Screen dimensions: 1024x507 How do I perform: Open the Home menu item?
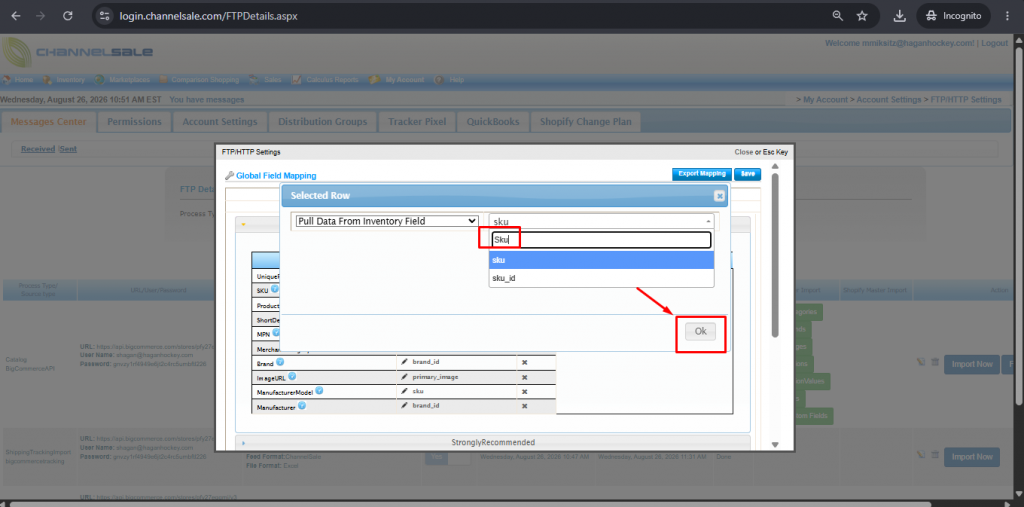[18, 80]
